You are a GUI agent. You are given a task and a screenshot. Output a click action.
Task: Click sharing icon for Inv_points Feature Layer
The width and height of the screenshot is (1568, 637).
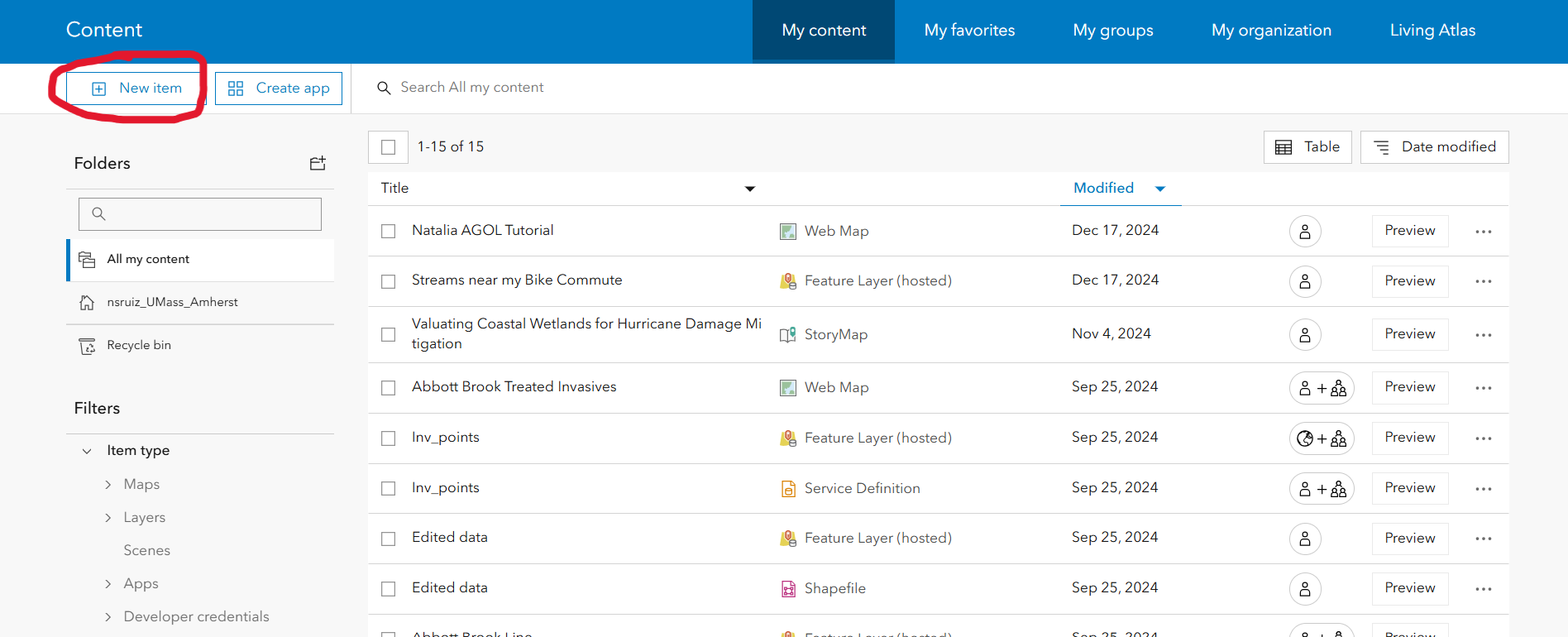1322,438
